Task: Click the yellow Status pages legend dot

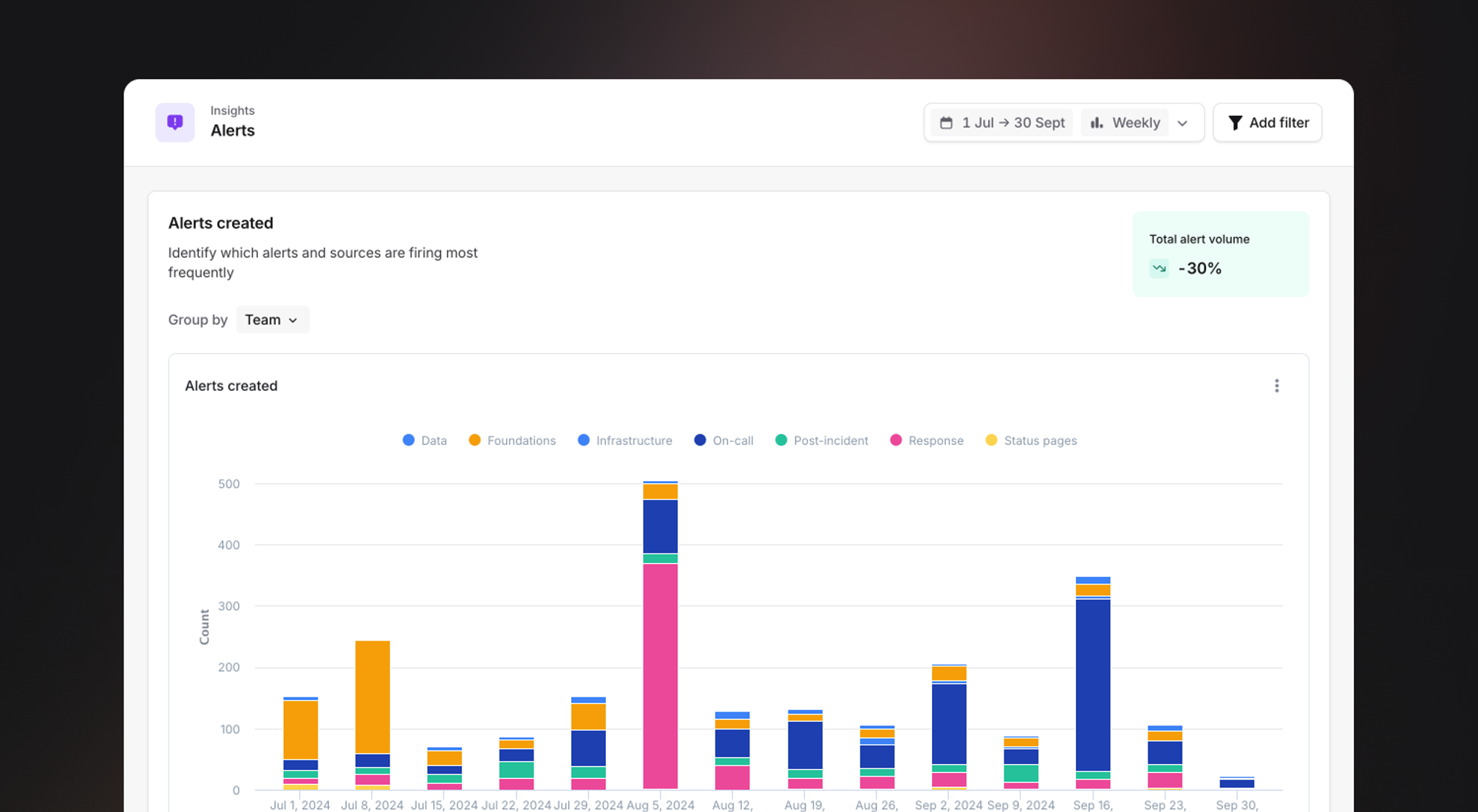Action: [x=991, y=440]
